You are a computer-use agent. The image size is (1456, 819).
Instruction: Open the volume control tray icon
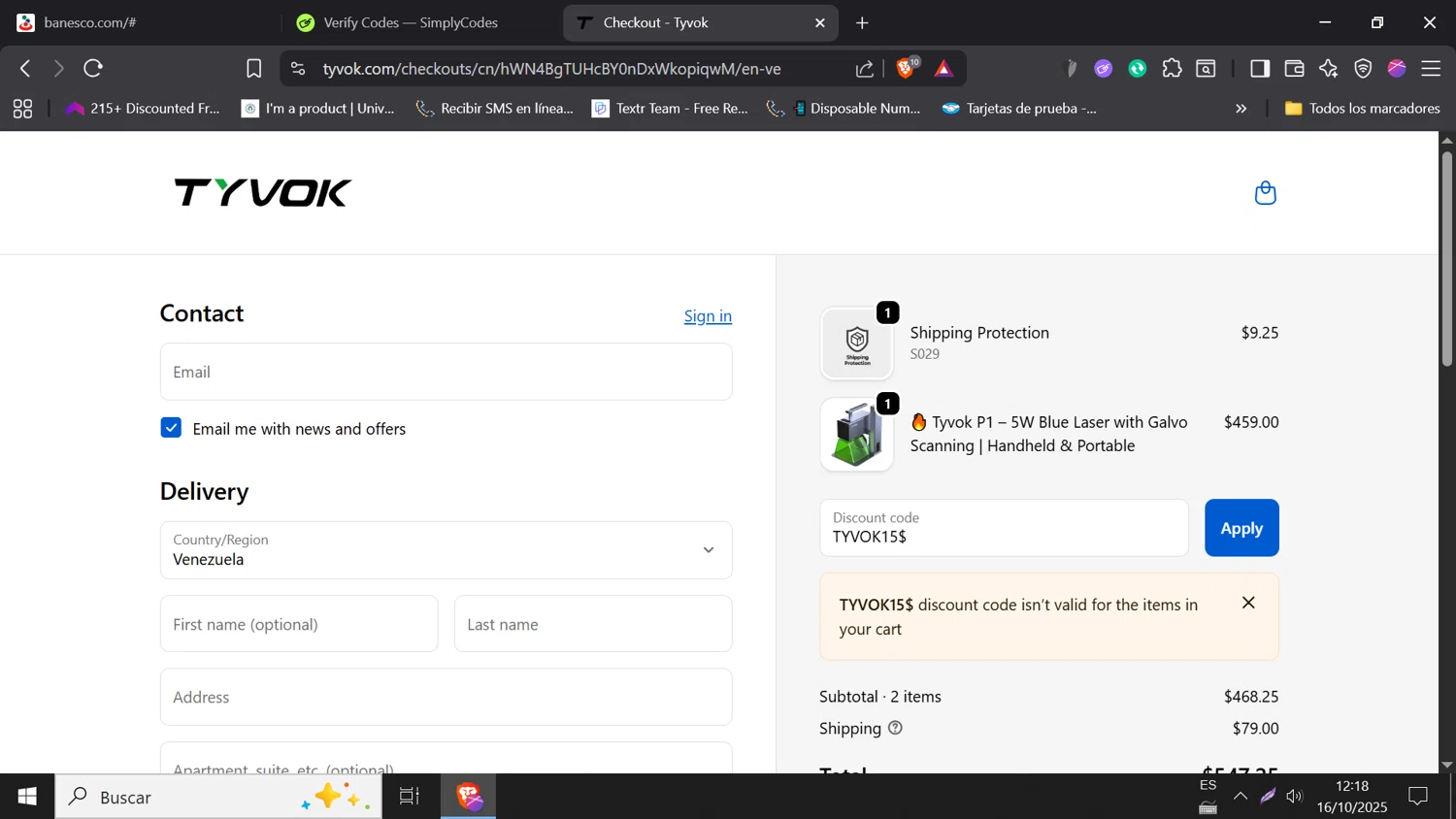click(1295, 797)
